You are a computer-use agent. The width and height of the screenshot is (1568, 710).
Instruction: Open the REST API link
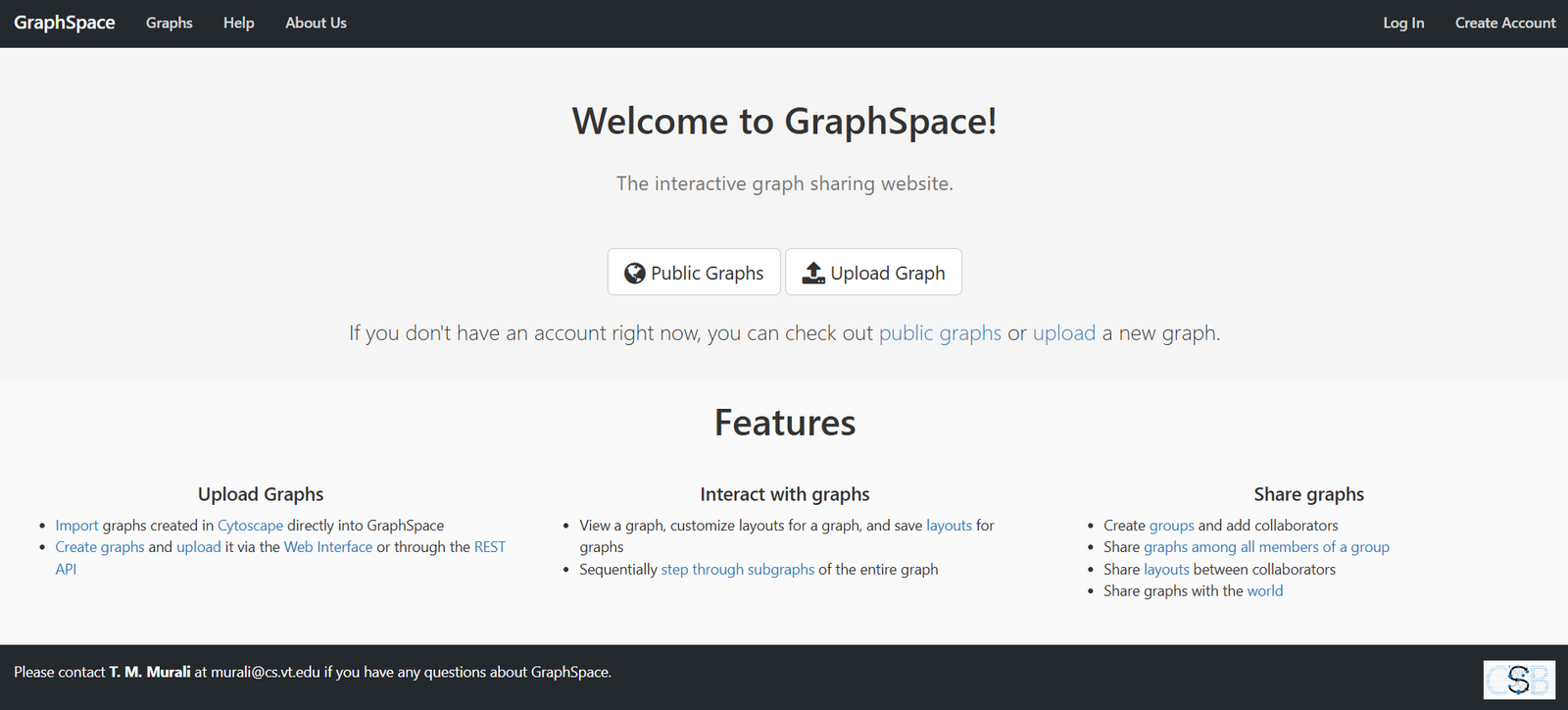489,547
